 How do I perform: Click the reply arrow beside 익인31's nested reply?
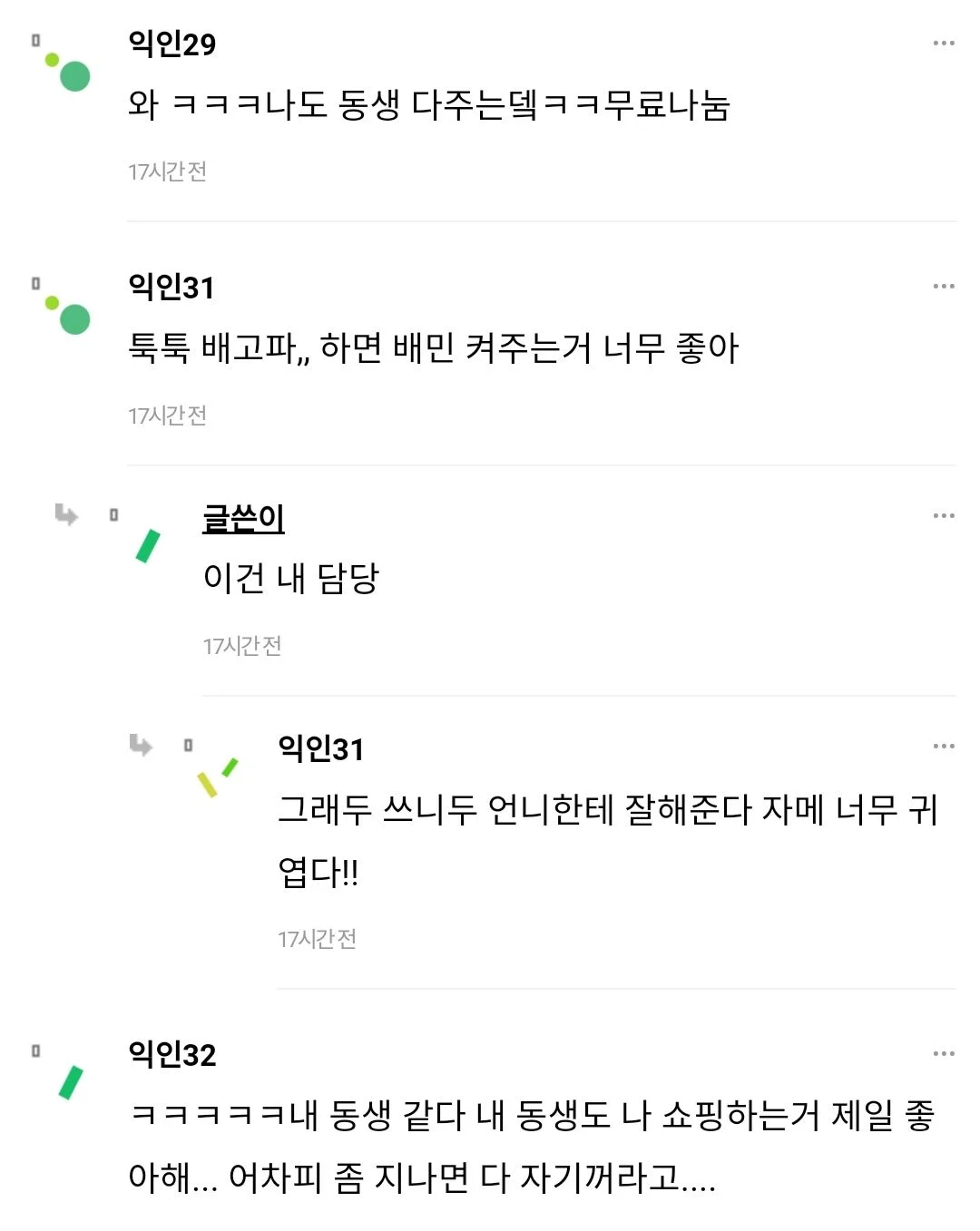pyautogui.click(x=142, y=747)
